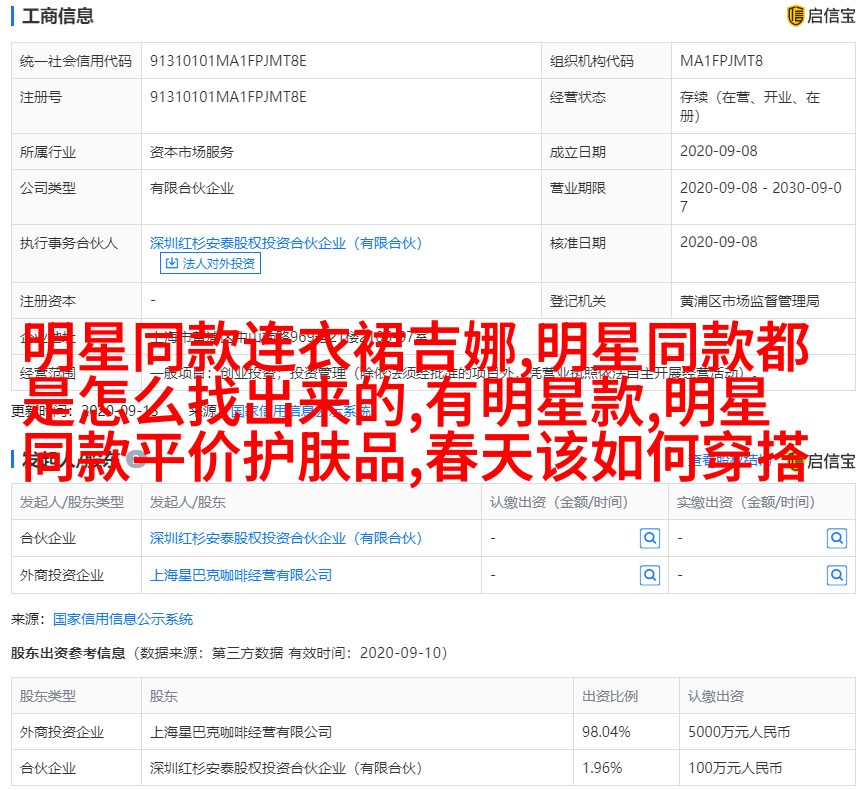Select 上海星巴克咖啡经营有限公司 in 股东出资参考信息 table
Image resolution: width=867 pixels, height=790 pixels.
241,732
